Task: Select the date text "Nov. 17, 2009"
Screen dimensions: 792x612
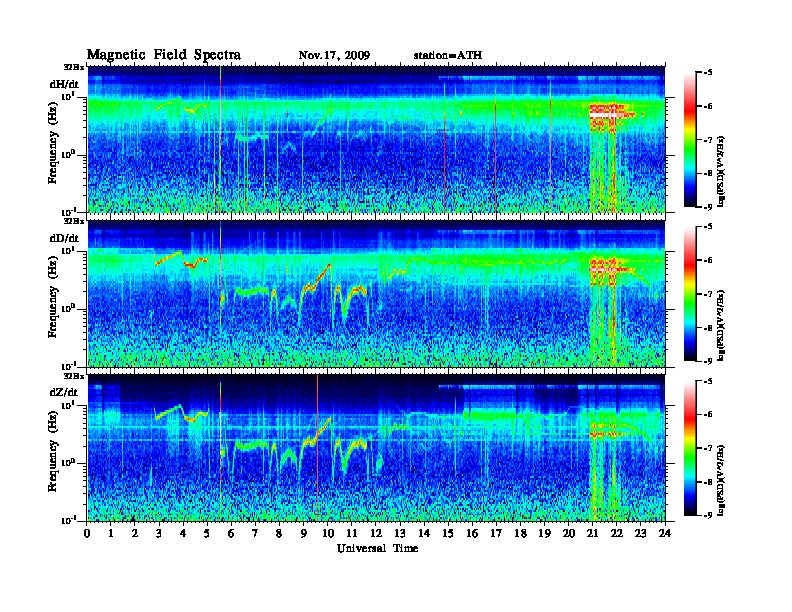Action: click(x=334, y=56)
